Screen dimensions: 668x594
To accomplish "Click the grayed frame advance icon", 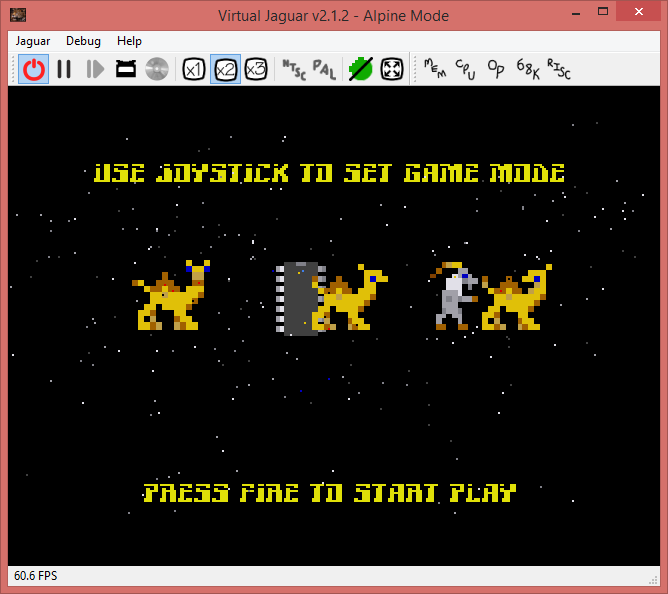I will (95, 69).
